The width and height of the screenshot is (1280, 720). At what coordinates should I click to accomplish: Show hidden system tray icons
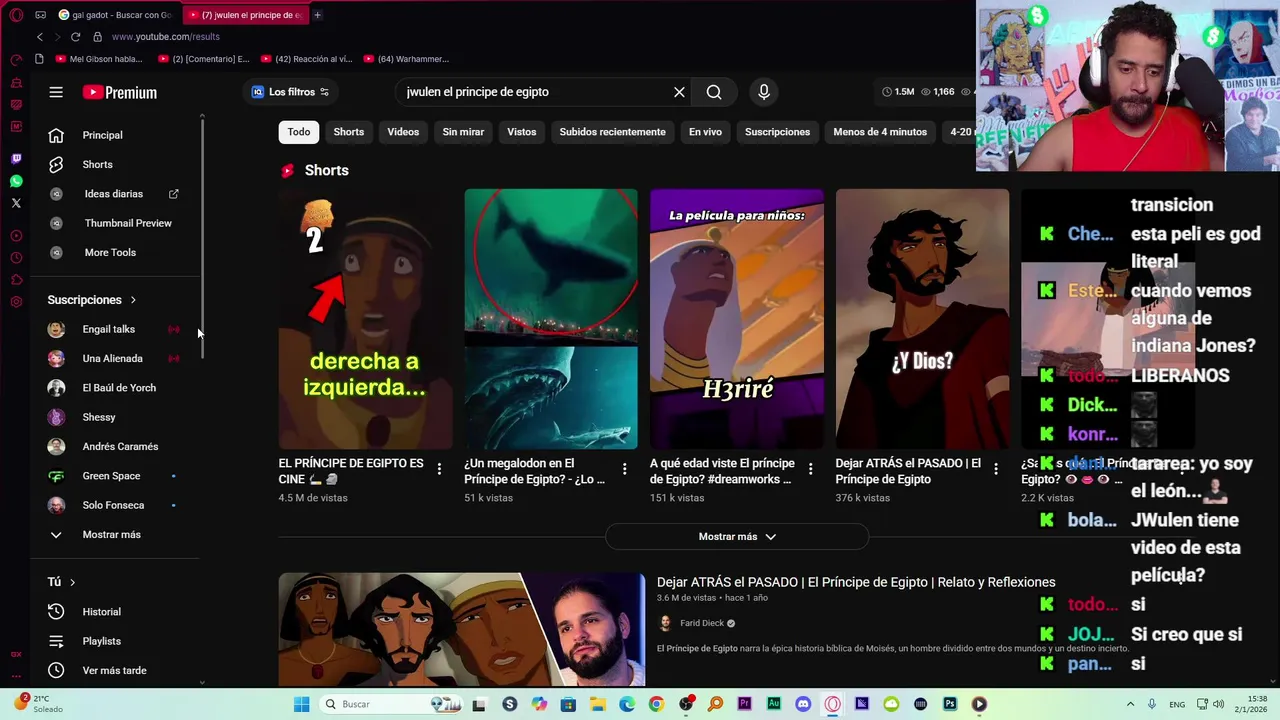coord(1130,704)
